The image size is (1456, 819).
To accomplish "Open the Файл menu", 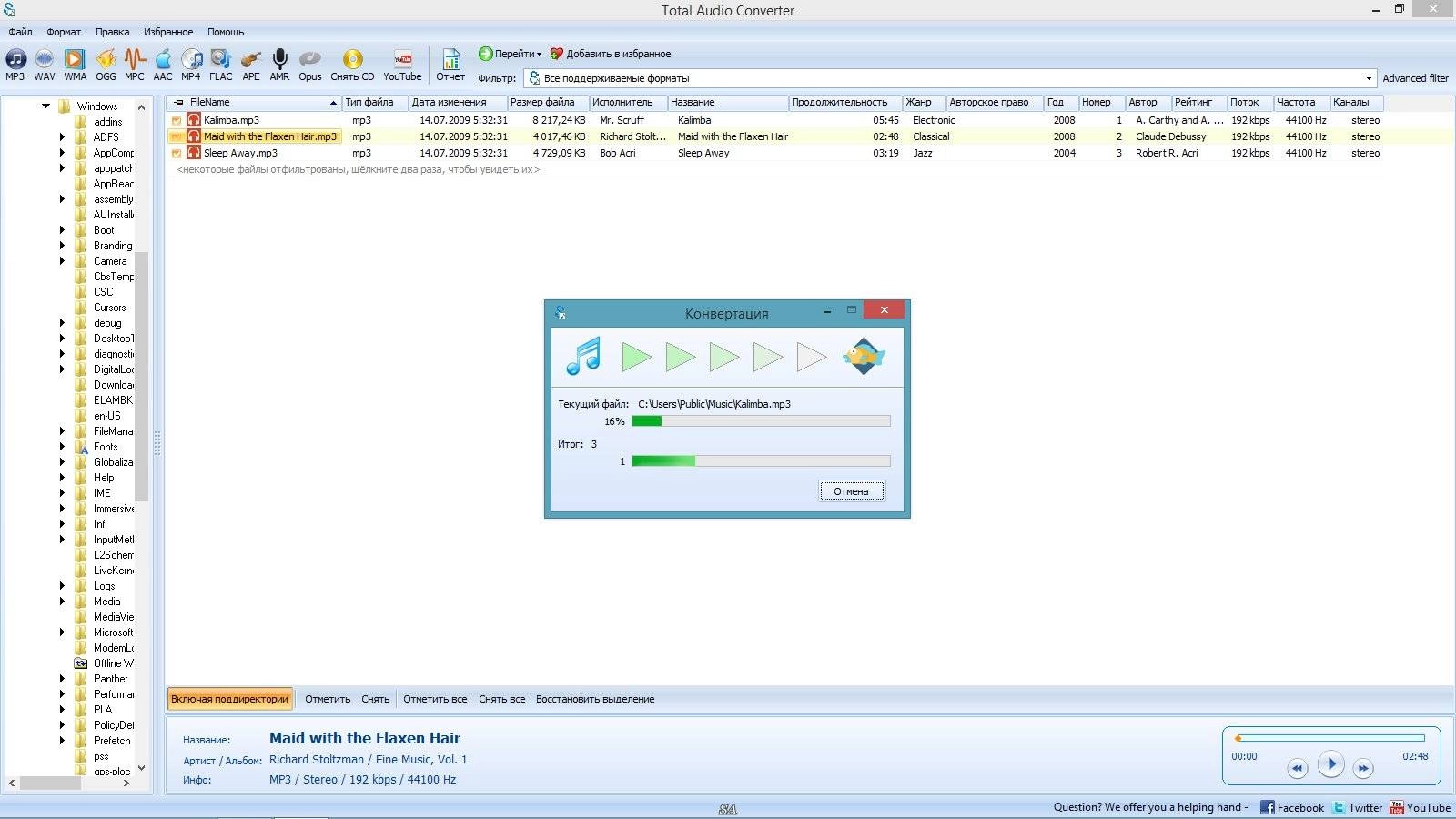I will coord(21,32).
